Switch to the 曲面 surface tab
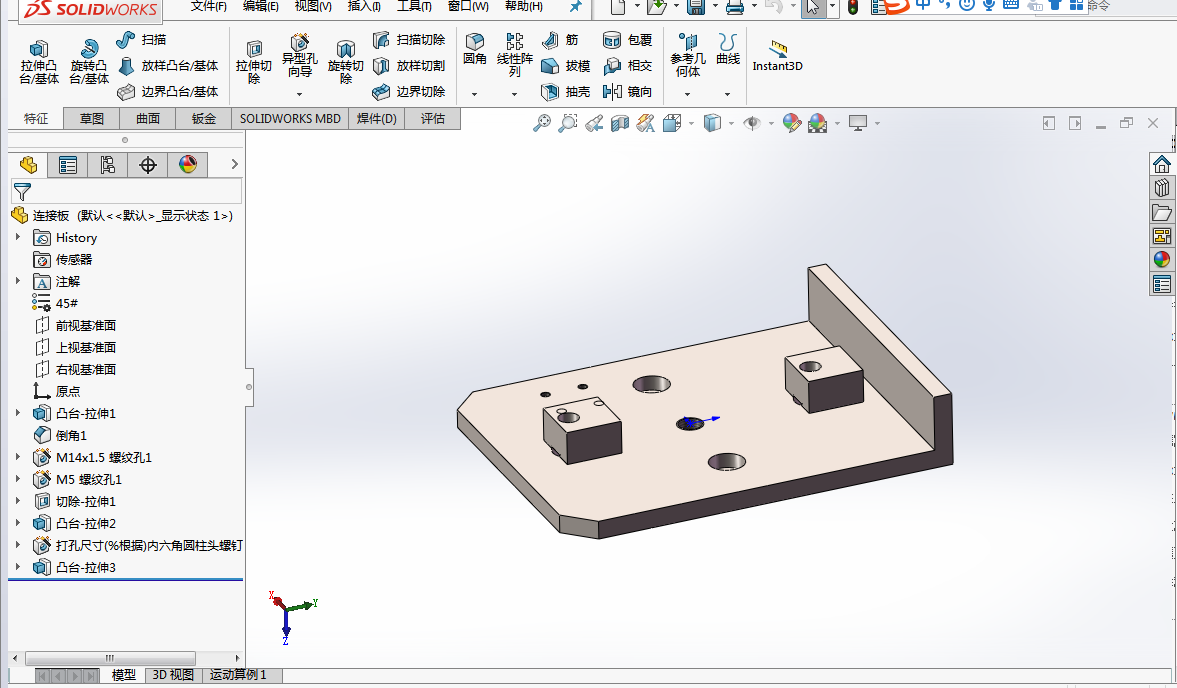The width and height of the screenshot is (1177, 688). (x=148, y=119)
